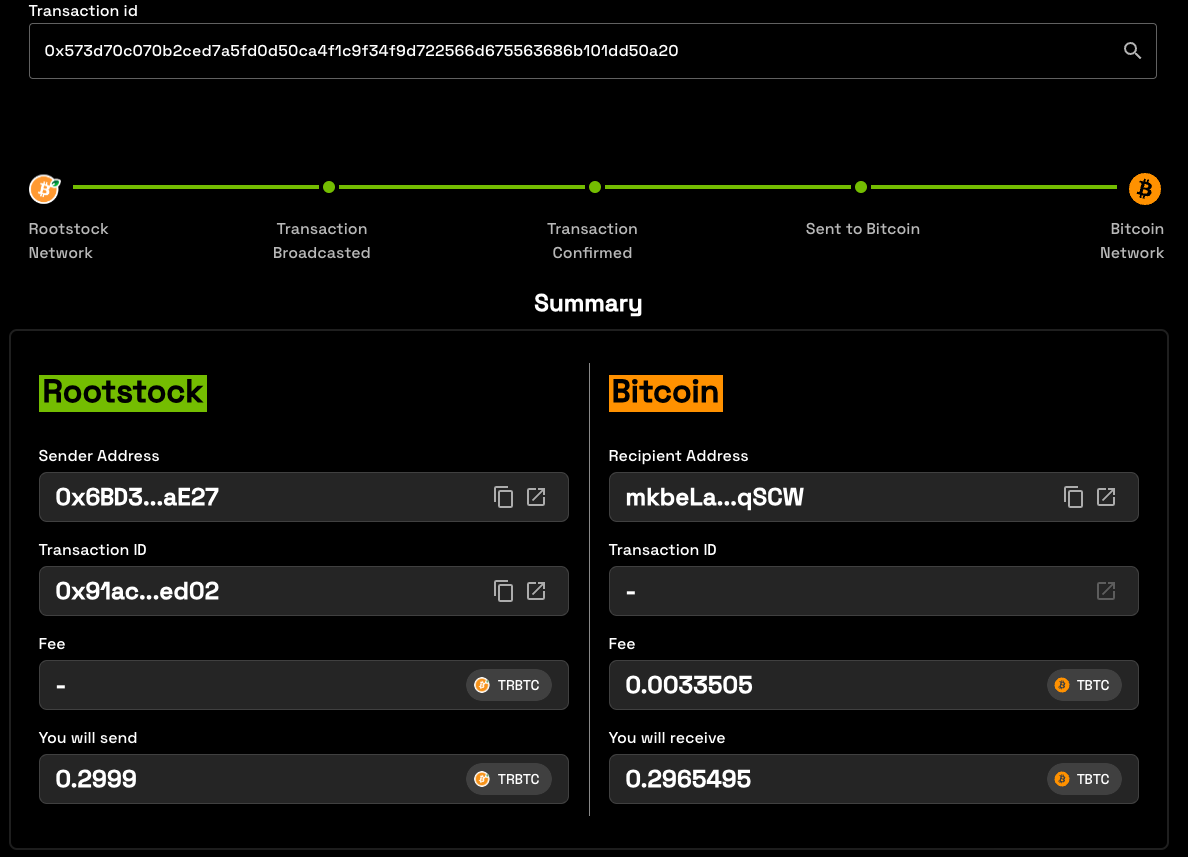Click the TRBTC badge on the Fee field
Viewport: 1188px width, 857px height.
pyautogui.click(x=508, y=685)
